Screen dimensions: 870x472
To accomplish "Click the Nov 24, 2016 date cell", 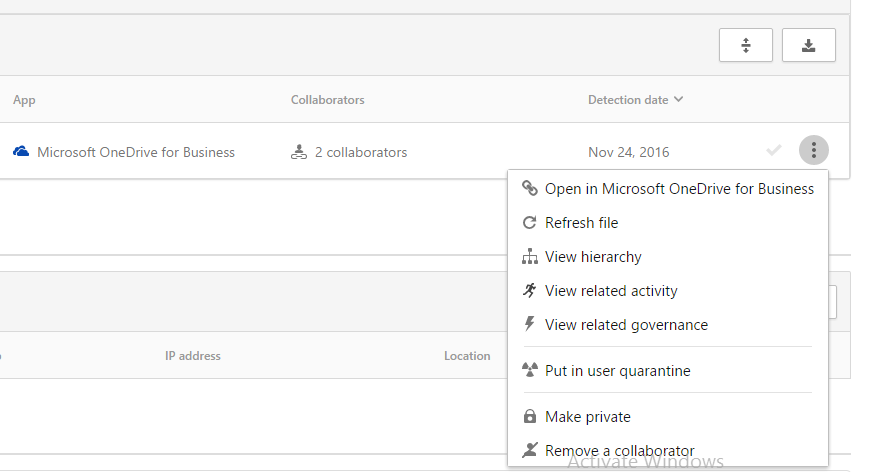I will pos(629,152).
